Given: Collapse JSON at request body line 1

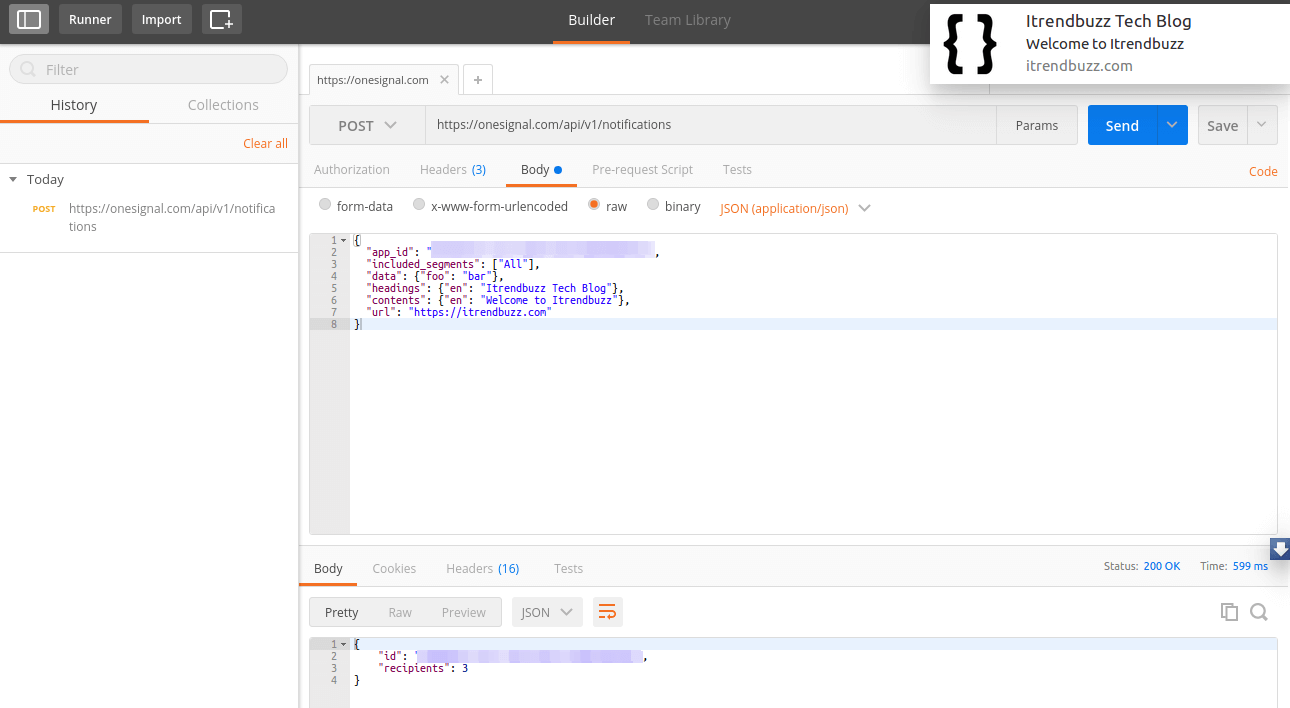Looking at the screenshot, I should pos(344,240).
